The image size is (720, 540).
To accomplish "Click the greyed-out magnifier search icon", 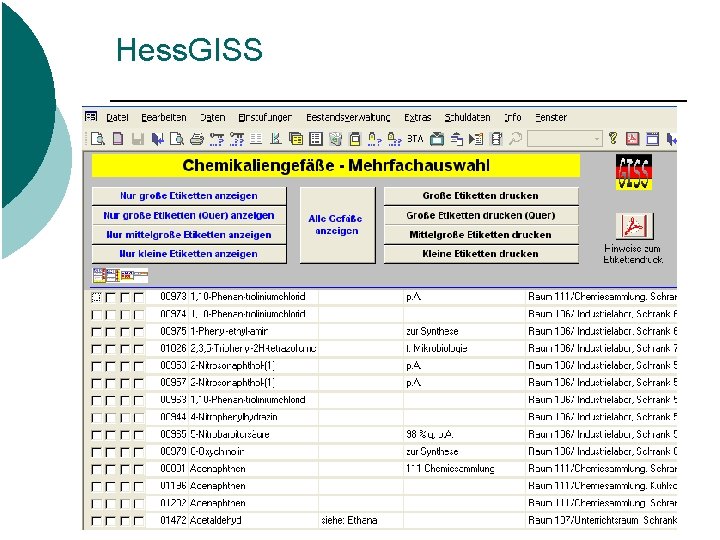I will (x=516, y=139).
